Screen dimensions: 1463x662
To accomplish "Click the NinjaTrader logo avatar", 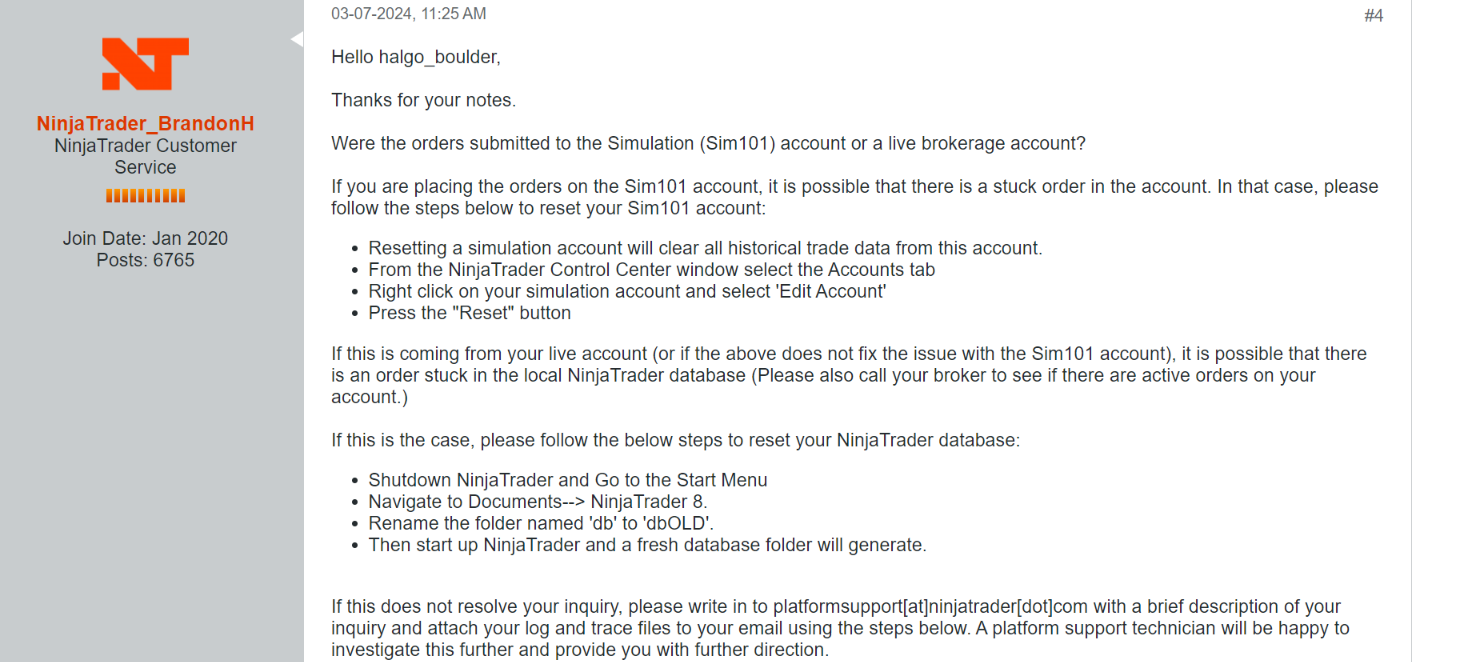I will coord(145,64).
